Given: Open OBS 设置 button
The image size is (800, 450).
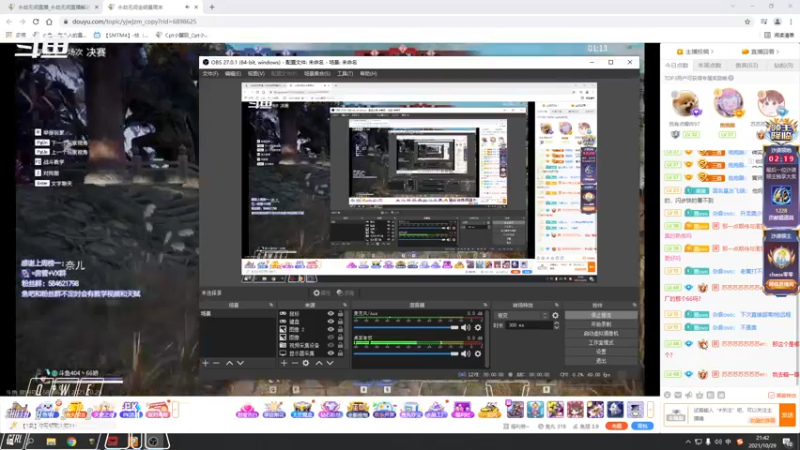Looking at the screenshot, I should pyautogui.click(x=601, y=352).
